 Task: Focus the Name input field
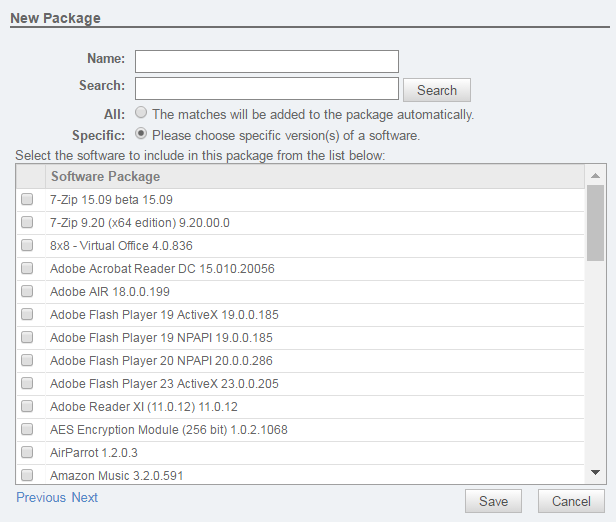point(267,61)
